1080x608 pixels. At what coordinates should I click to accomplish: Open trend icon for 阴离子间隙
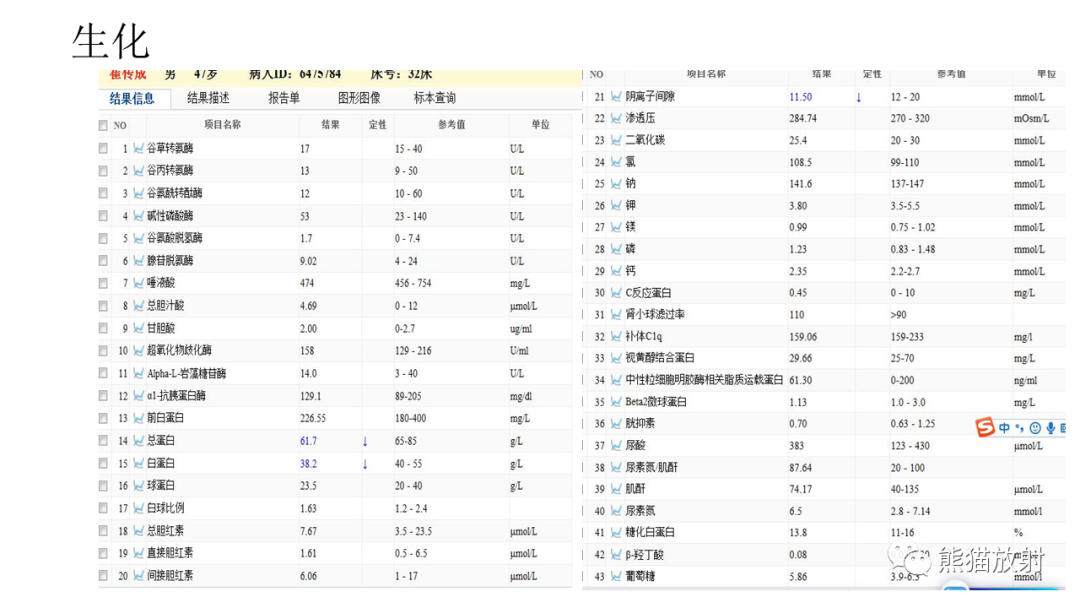(x=616, y=97)
